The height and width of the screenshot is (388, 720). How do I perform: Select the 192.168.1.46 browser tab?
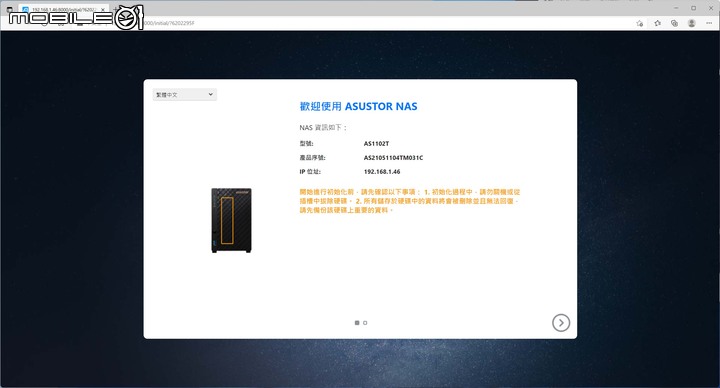point(64,9)
